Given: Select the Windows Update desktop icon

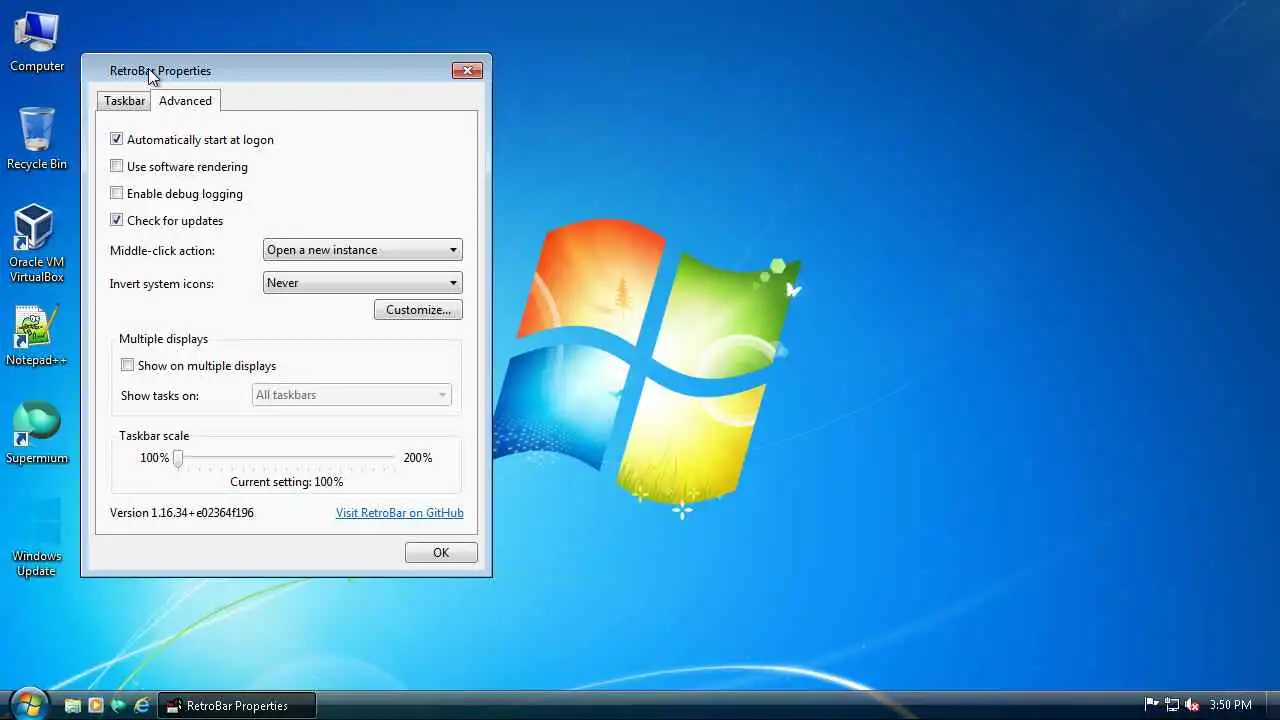Looking at the screenshot, I should (37, 538).
